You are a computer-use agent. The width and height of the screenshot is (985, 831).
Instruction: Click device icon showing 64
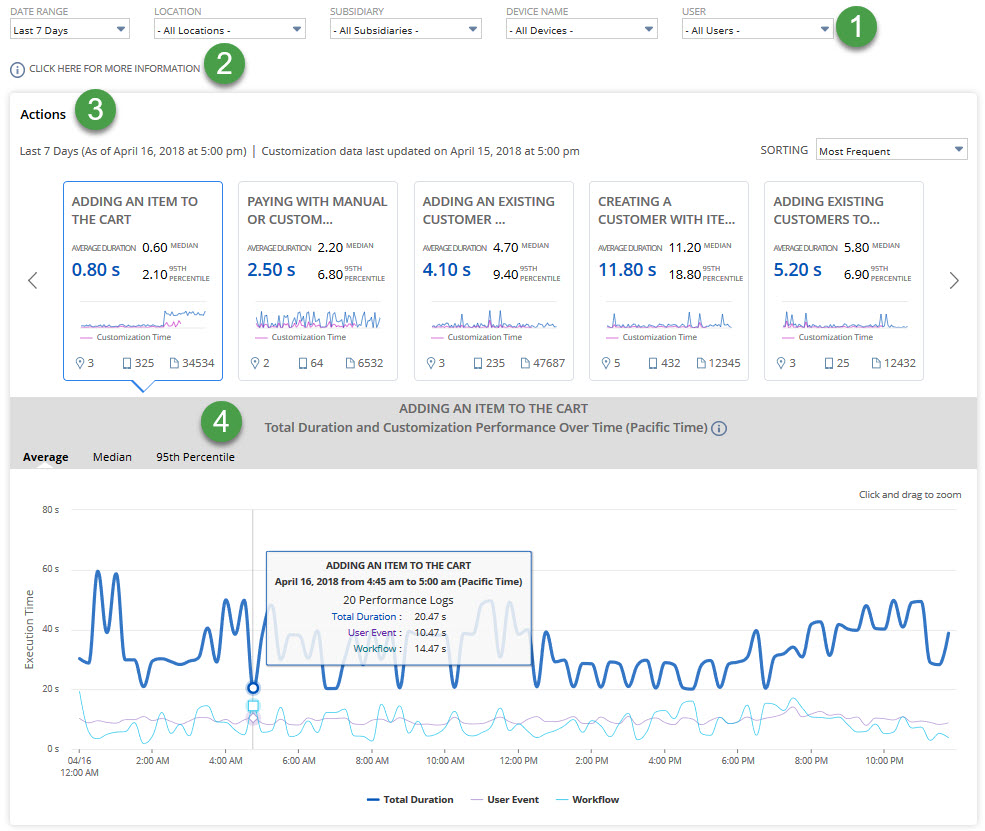[x=303, y=363]
